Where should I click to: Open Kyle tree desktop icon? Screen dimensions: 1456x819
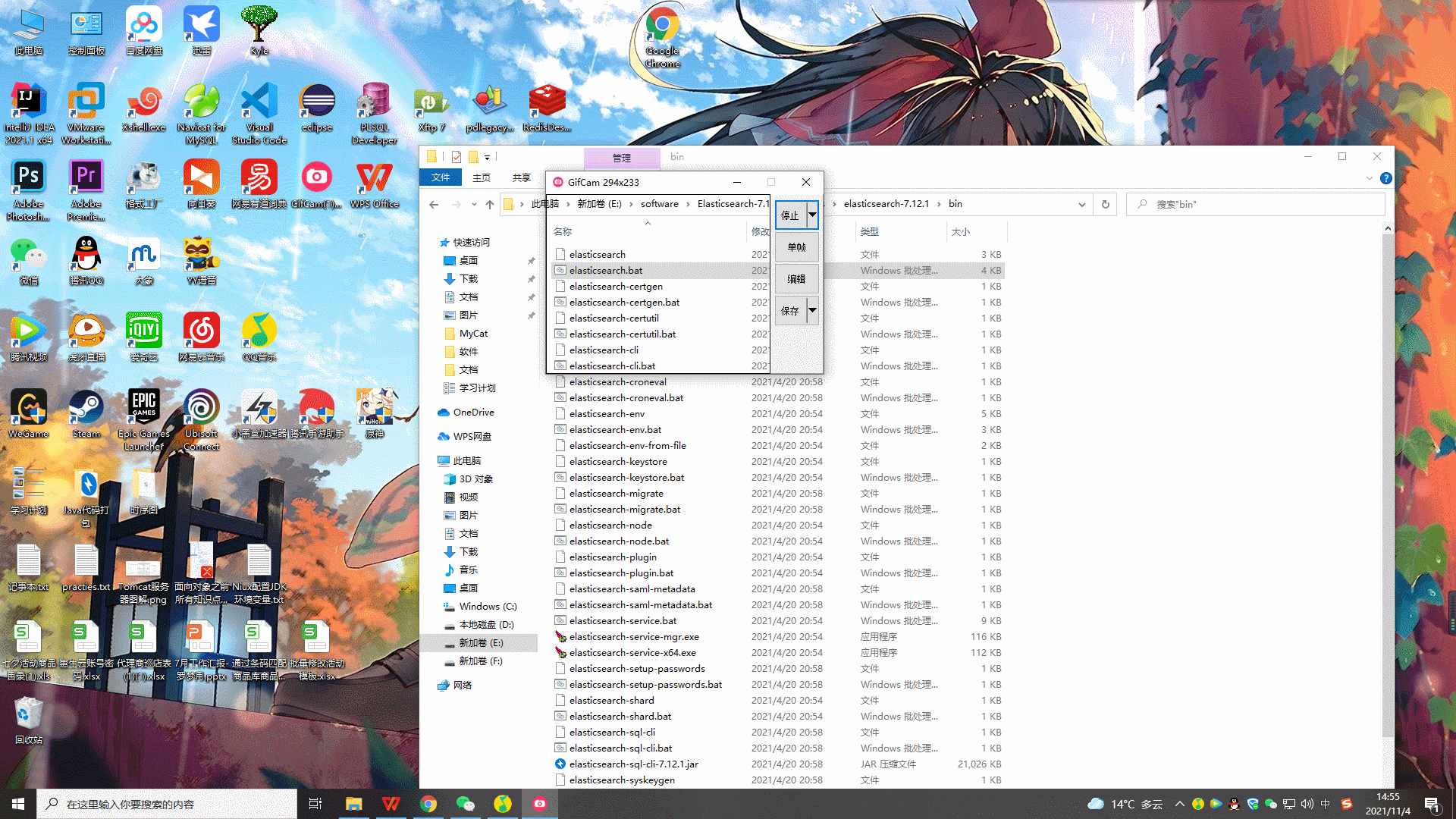259,31
